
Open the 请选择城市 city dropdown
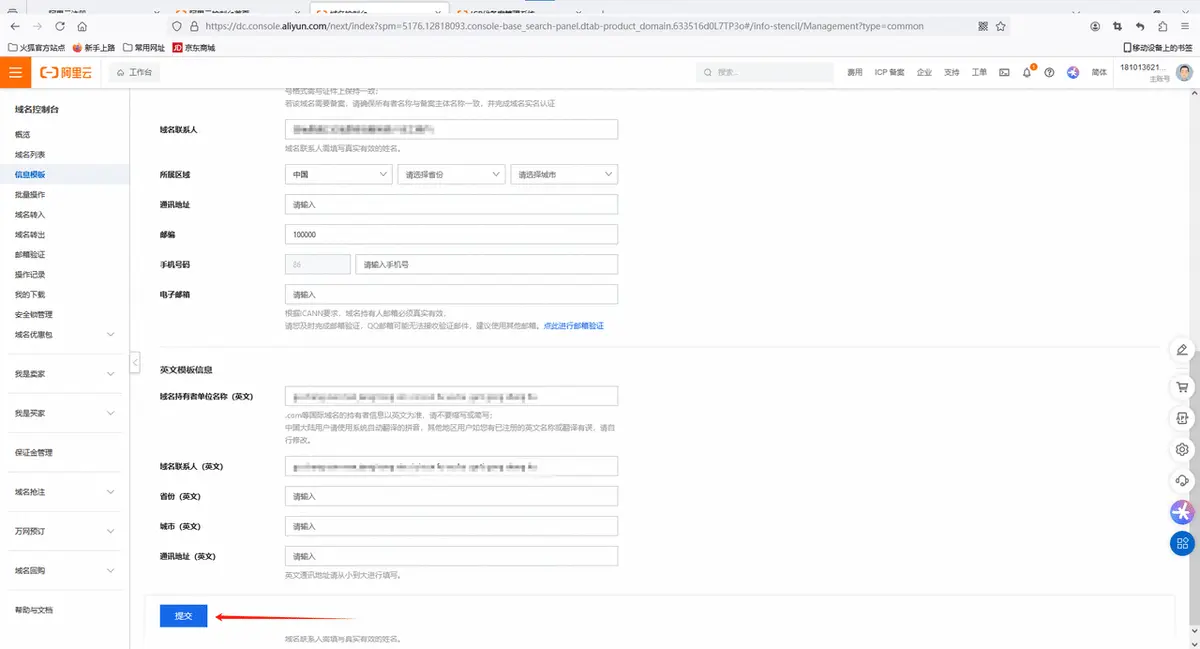point(564,174)
